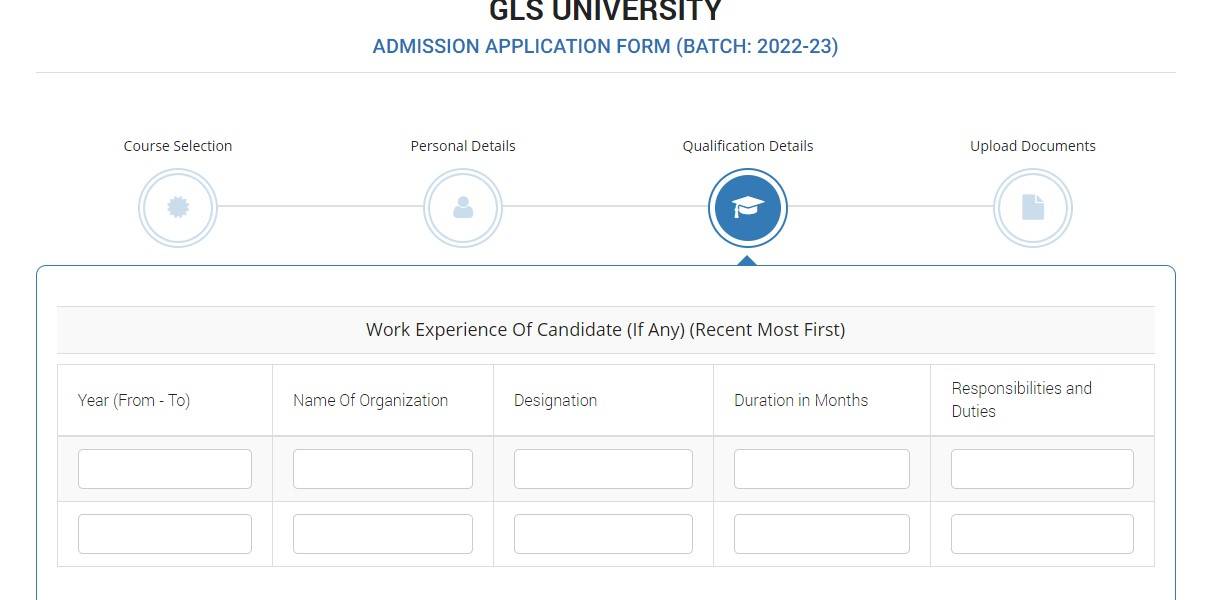
Task: Focus first row Year (From - To) field
Action: point(165,469)
